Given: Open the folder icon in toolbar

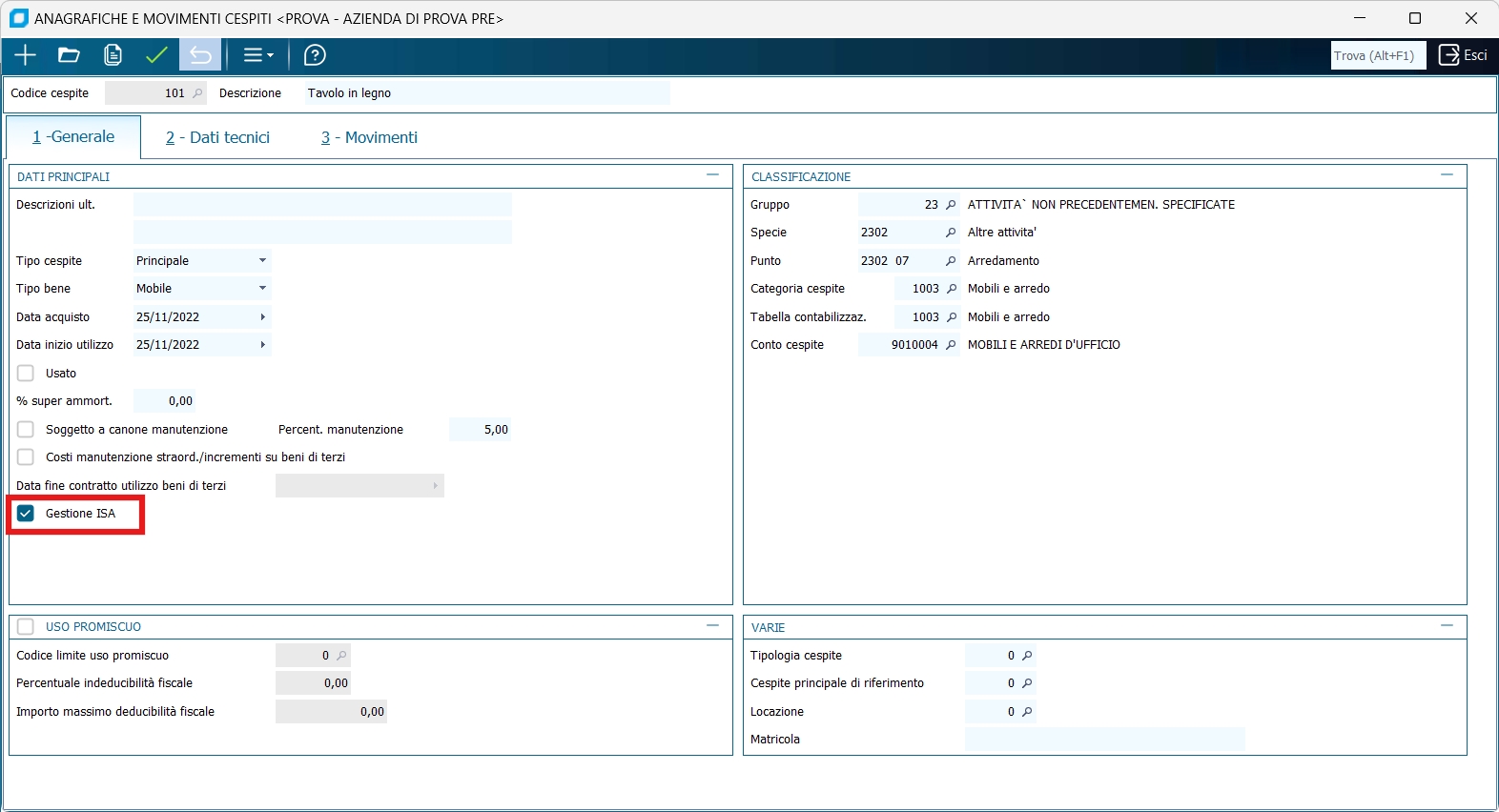Looking at the screenshot, I should click(x=69, y=55).
